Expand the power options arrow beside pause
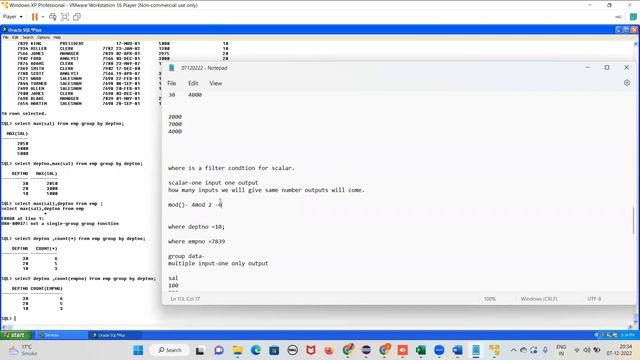640x360 pixels. tap(43, 17)
